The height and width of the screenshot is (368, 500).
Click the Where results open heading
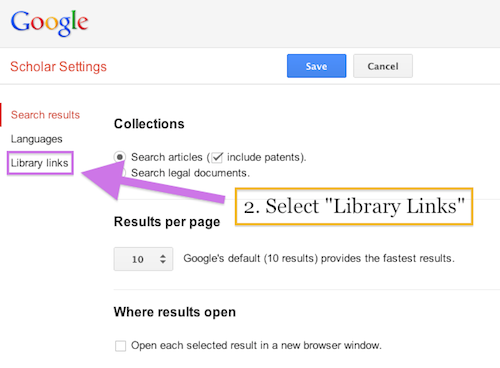point(175,312)
